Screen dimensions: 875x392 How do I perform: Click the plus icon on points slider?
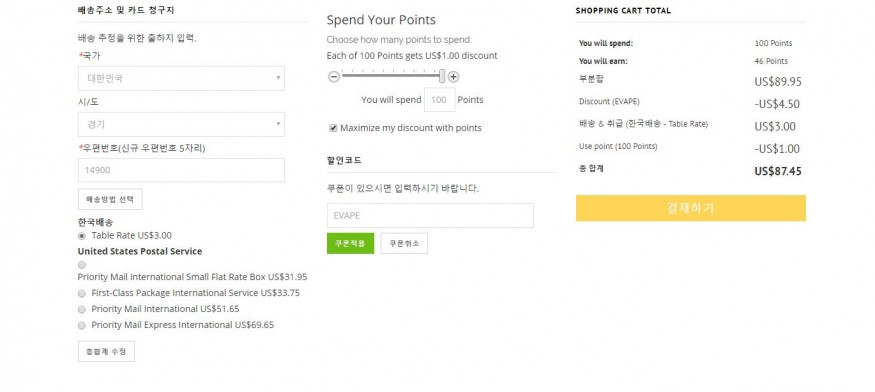pyautogui.click(x=454, y=77)
